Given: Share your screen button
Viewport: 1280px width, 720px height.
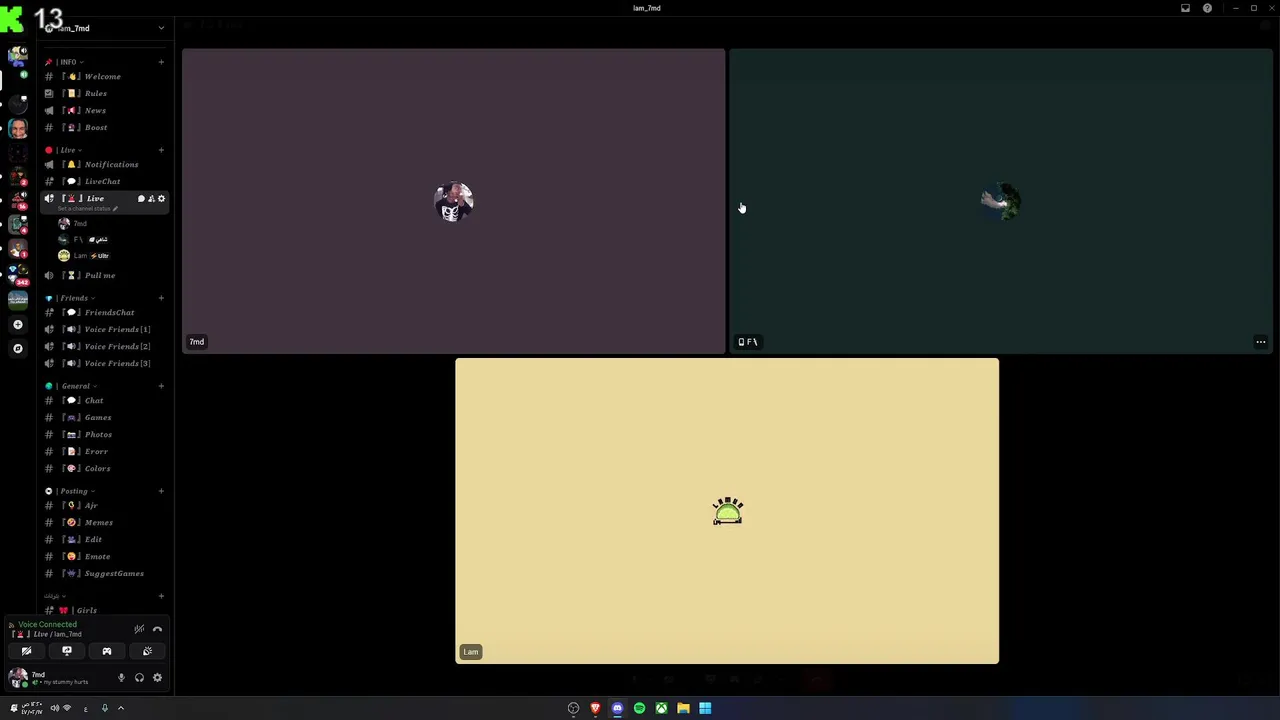Looking at the screenshot, I should click(67, 651).
